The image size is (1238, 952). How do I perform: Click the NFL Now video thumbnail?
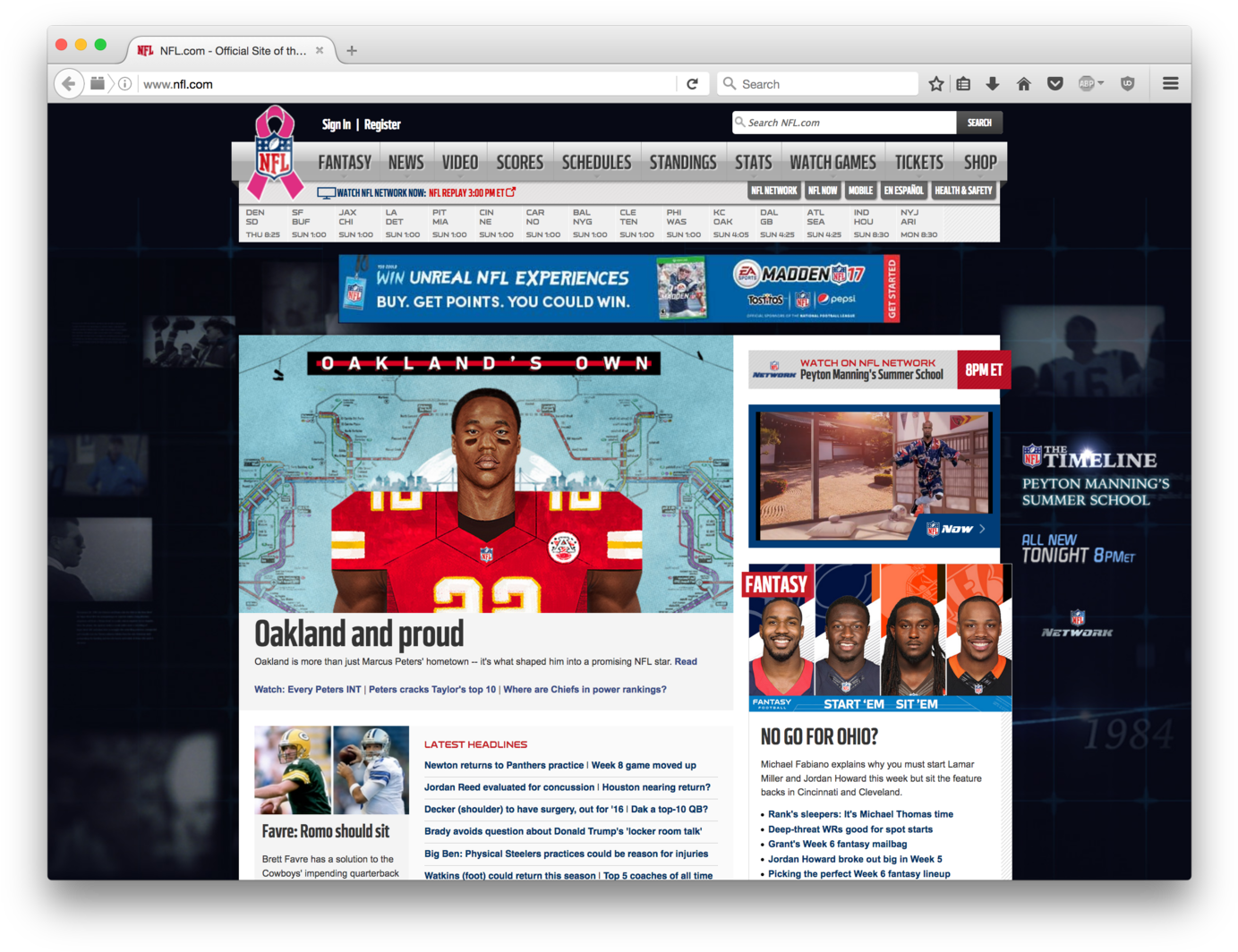[x=874, y=476]
